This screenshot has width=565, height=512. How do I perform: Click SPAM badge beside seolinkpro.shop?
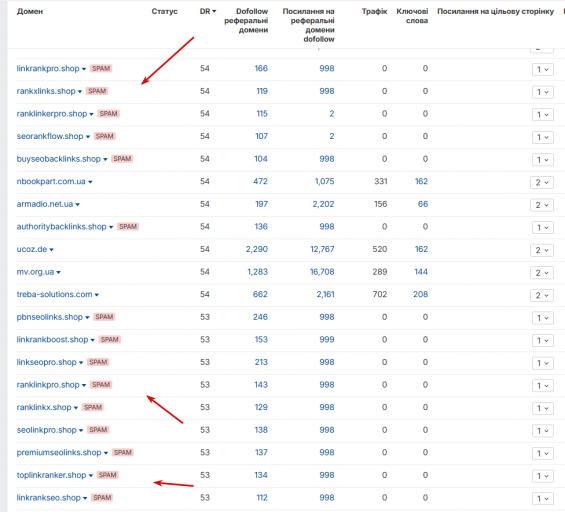pyautogui.click(x=98, y=430)
